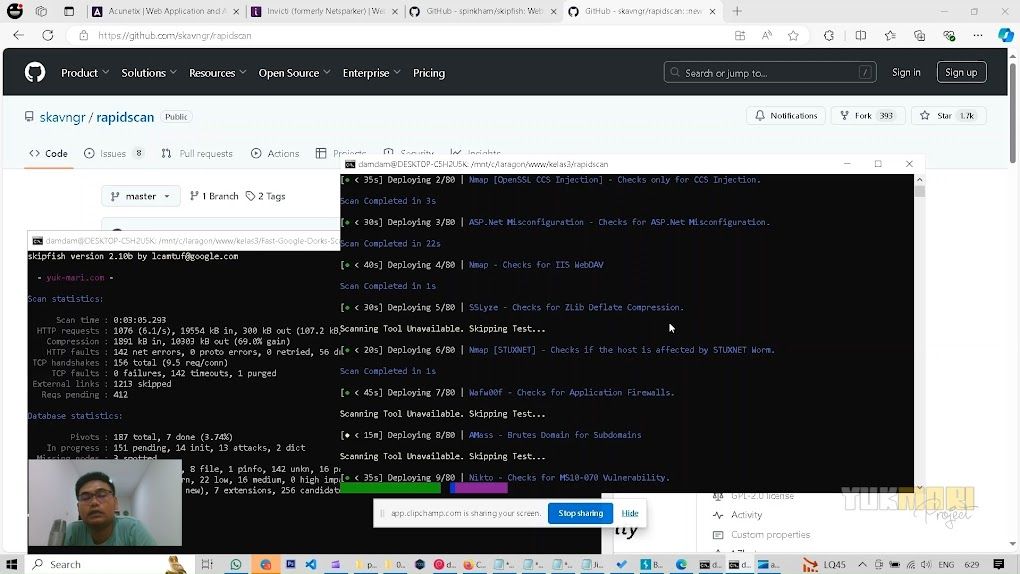The width and height of the screenshot is (1020, 574).
Task: Go back with the browser back arrow
Action: 18,35
